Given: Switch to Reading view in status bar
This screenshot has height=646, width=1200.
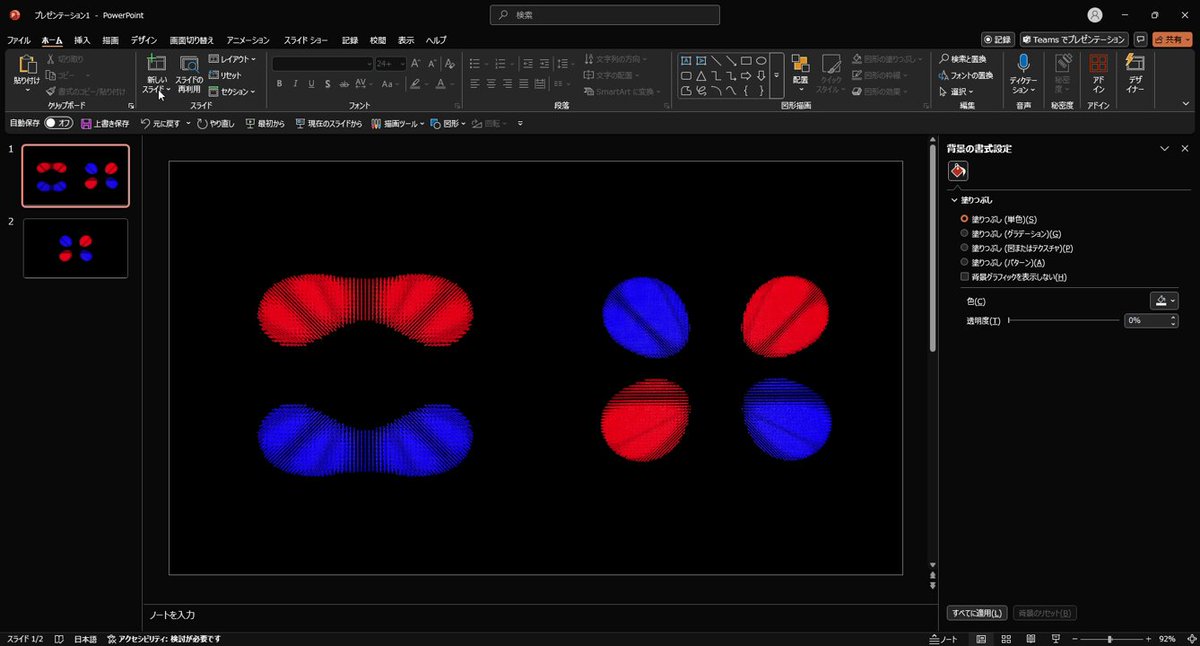Looking at the screenshot, I should pos(1030,639).
